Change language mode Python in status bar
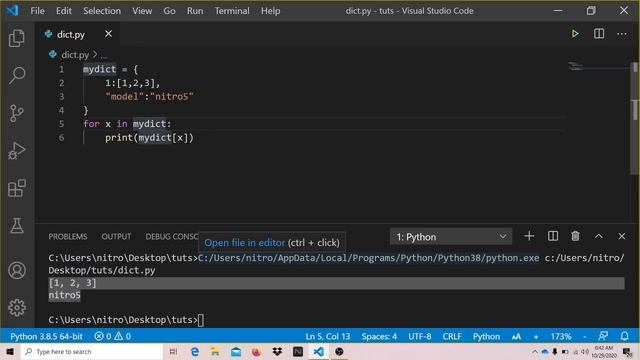This screenshot has width=640, height=360. [486, 336]
